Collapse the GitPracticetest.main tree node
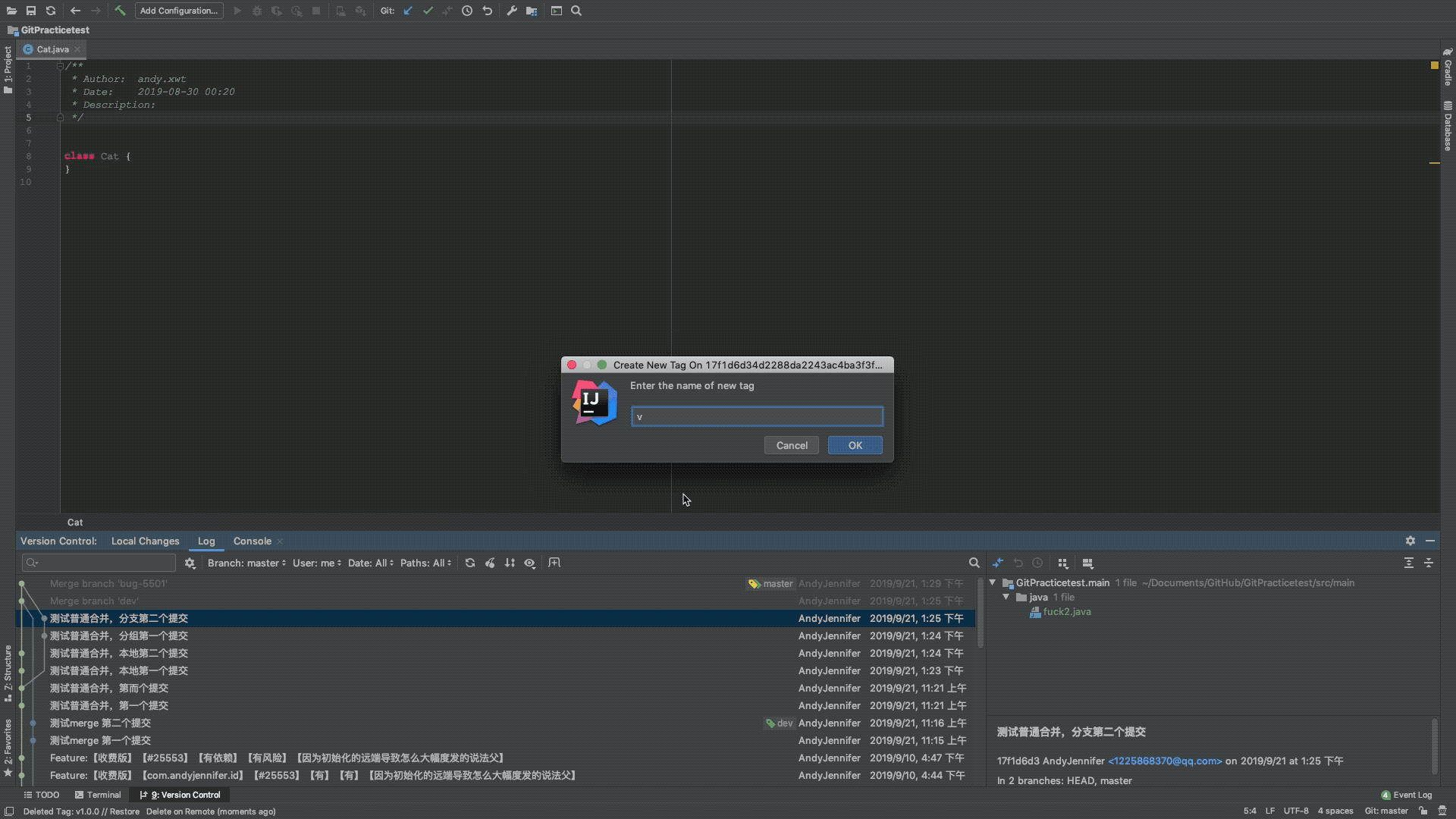Screen dimensions: 1456x819 coord(993,582)
